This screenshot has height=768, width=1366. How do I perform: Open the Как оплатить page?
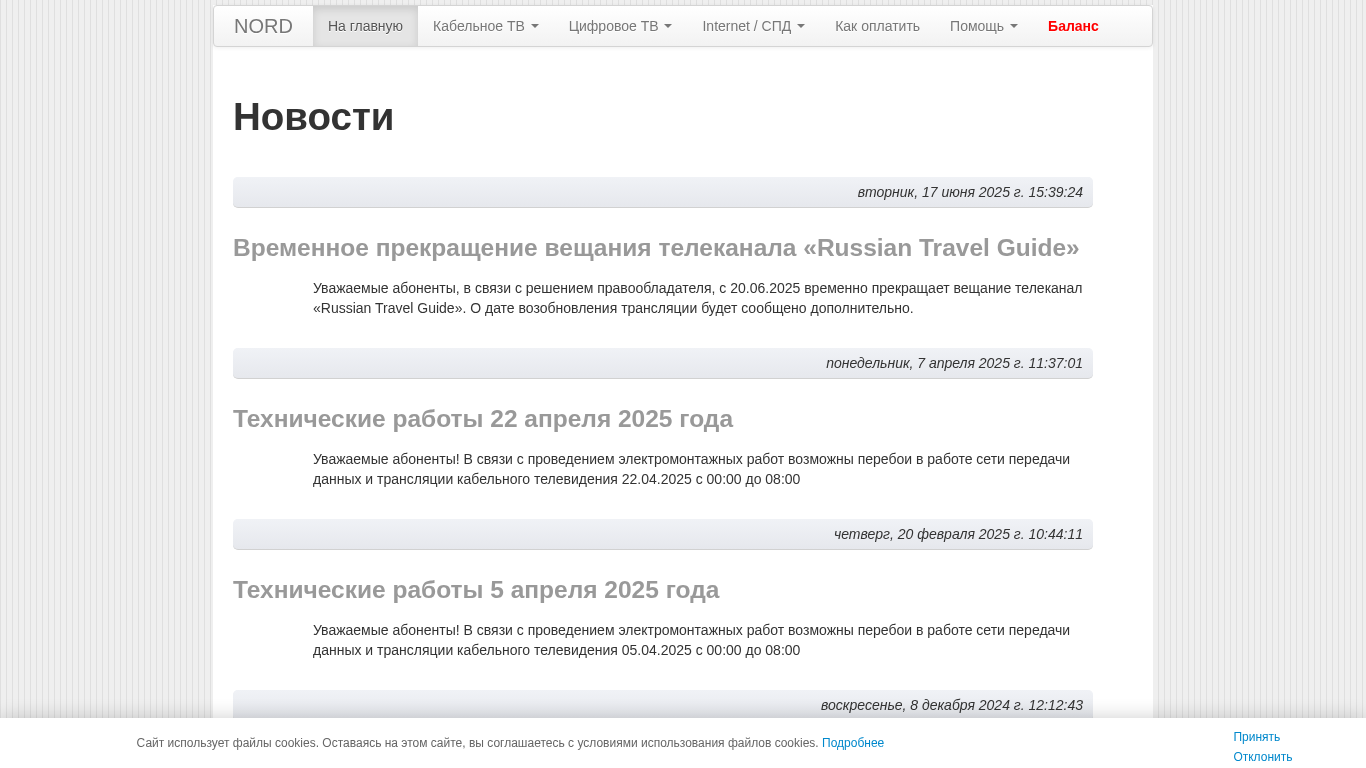pyautogui.click(x=877, y=26)
